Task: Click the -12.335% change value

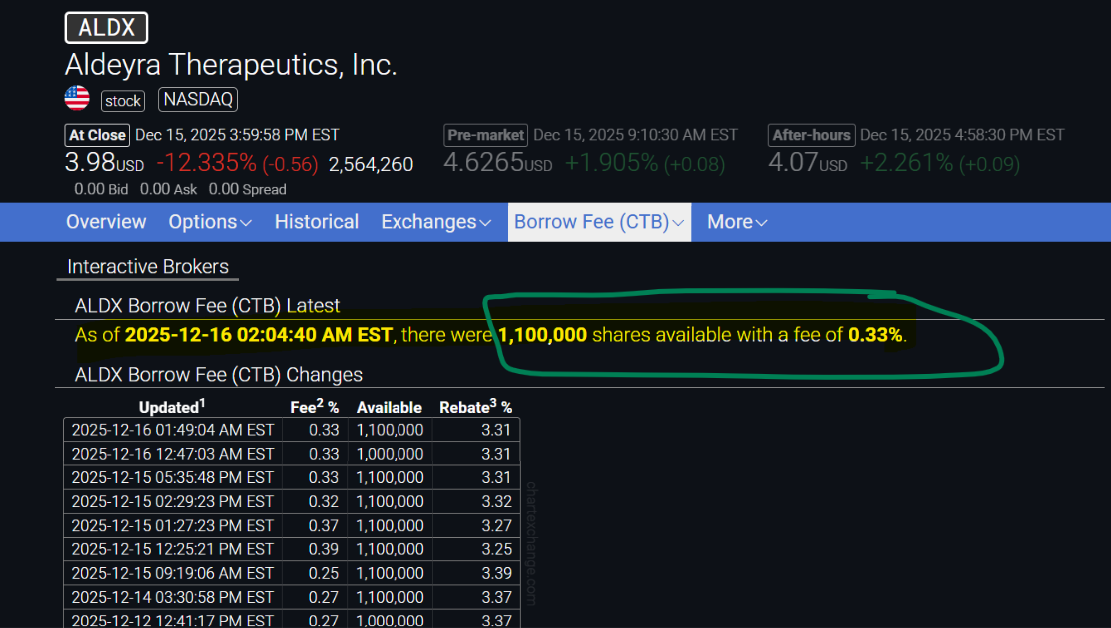Action: [206, 163]
